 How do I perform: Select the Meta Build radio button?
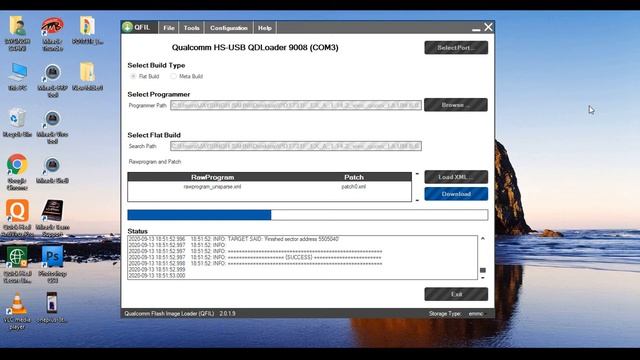point(173,76)
